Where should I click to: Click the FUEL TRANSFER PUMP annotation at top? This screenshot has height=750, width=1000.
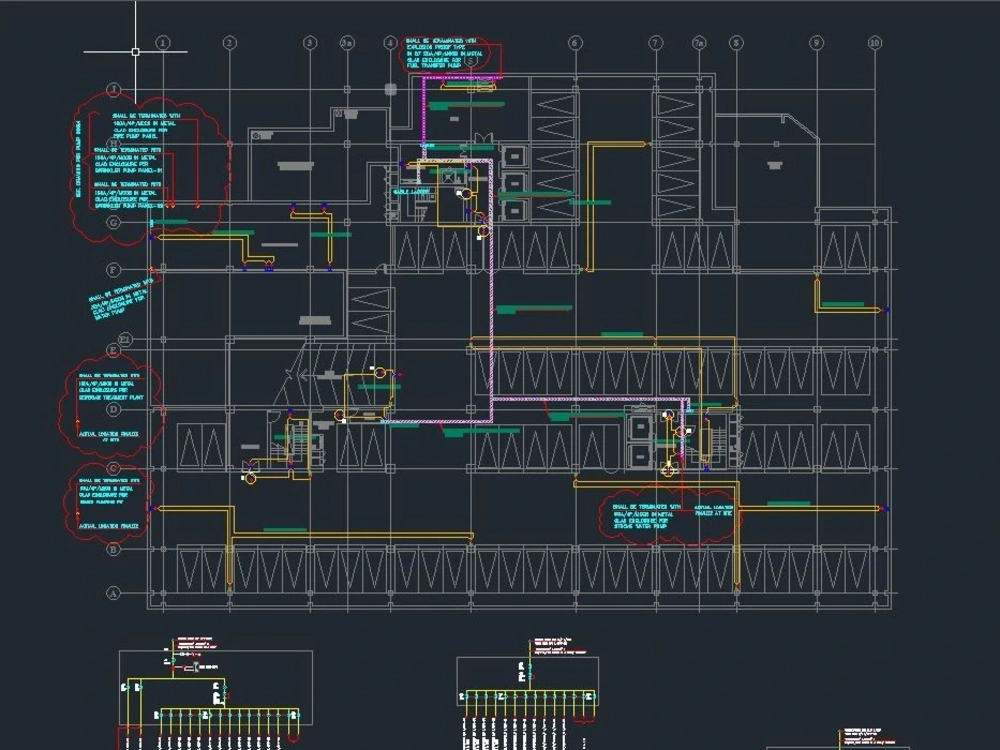(x=431, y=67)
